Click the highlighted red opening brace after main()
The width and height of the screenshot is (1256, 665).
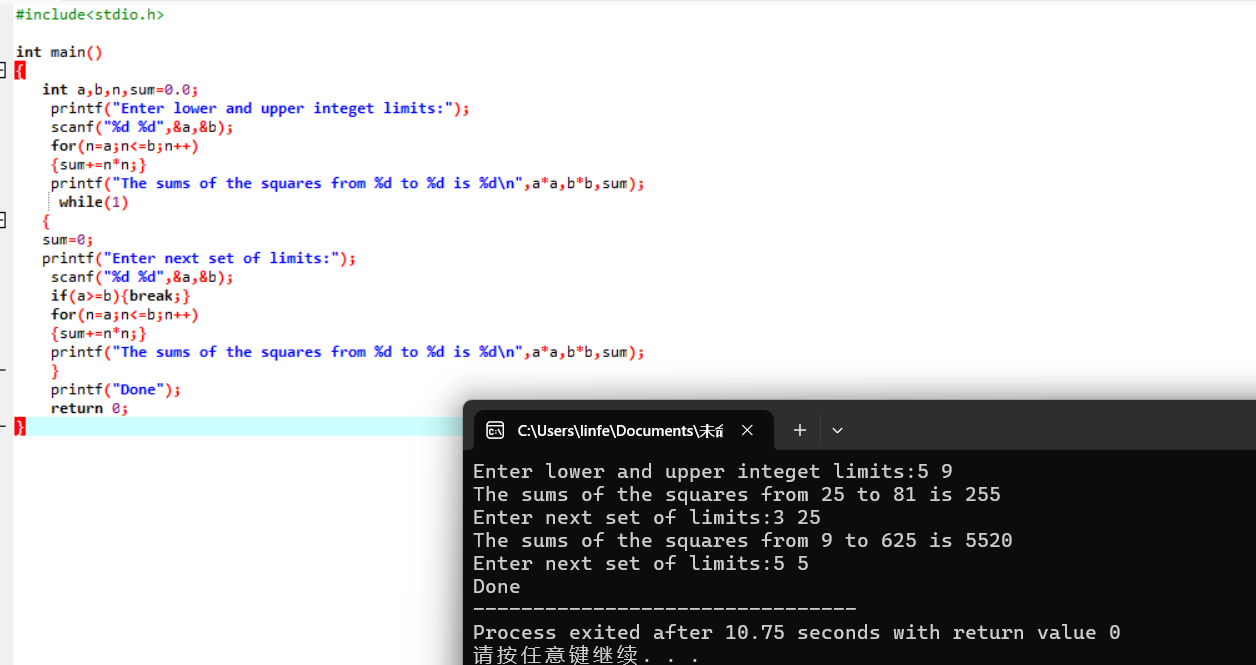point(20,71)
